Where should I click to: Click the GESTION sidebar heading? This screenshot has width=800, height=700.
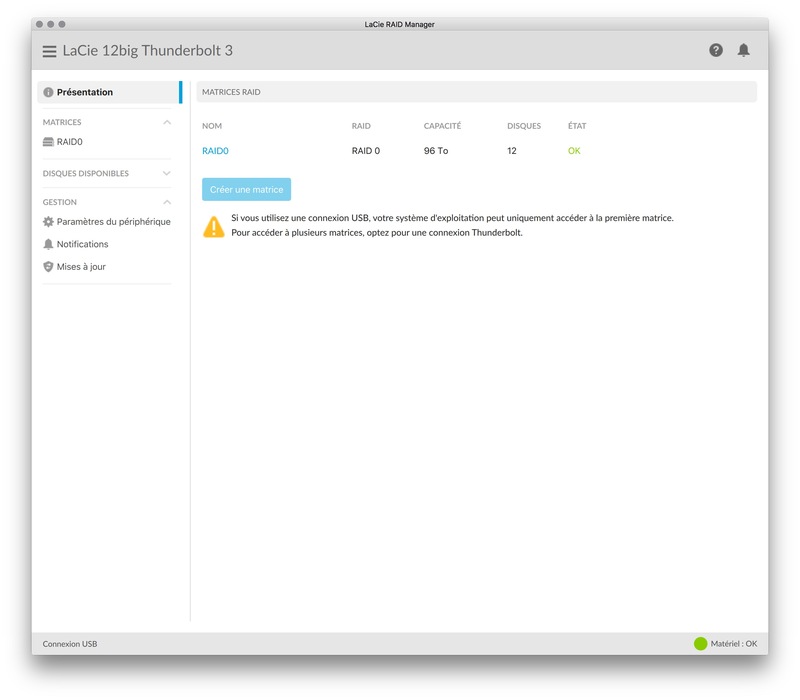(x=60, y=203)
